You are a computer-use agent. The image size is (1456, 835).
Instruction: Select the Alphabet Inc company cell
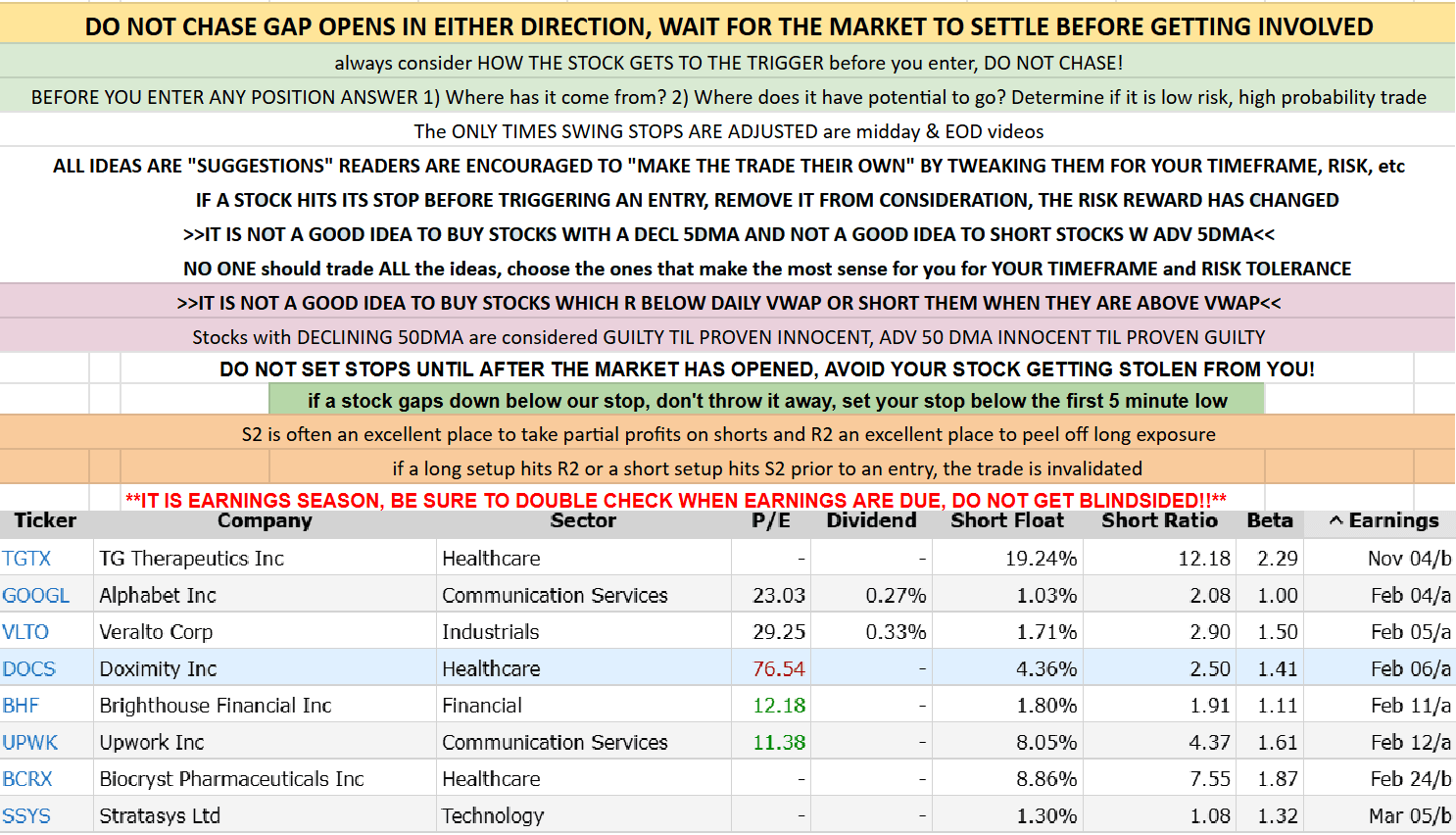[x=265, y=596]
